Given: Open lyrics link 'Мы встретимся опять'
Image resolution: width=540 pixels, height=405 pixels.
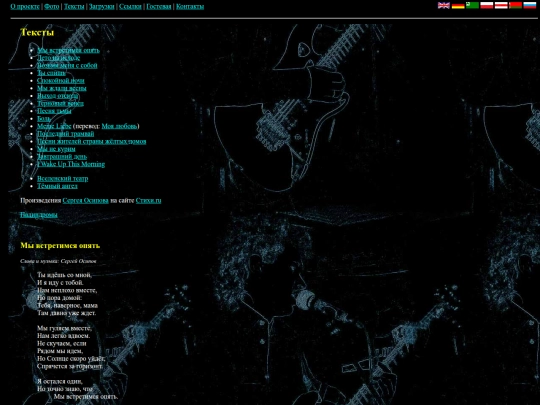Looking at the screenshot, I should pos(68,50).
